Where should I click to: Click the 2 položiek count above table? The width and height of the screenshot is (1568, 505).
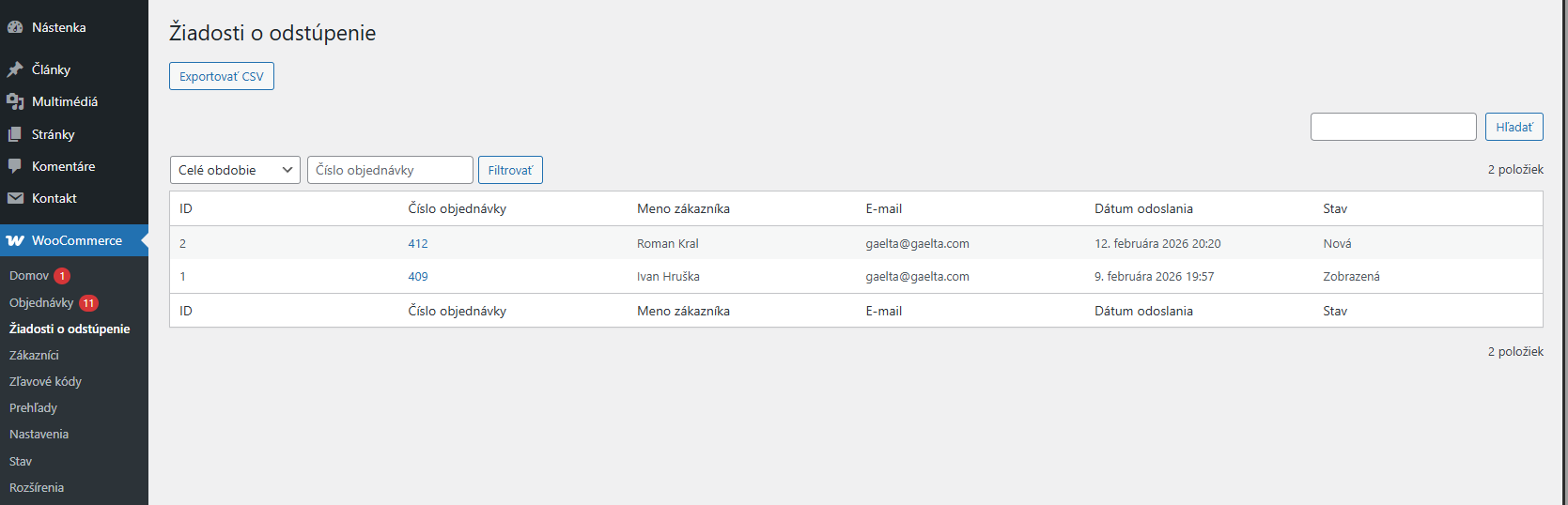[1515, 170]
